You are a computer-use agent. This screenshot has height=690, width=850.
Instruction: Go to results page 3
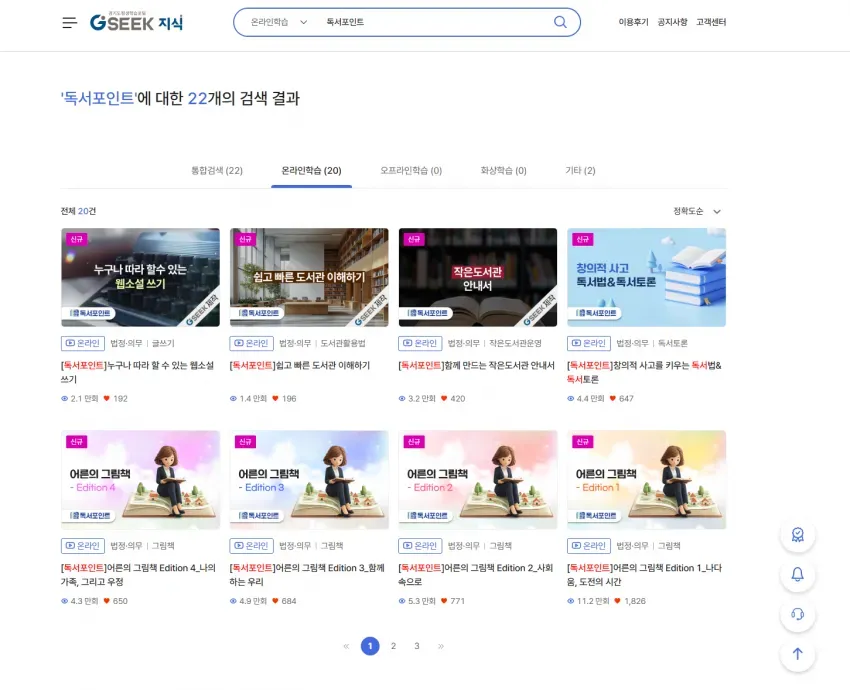[x=417, y=646]
